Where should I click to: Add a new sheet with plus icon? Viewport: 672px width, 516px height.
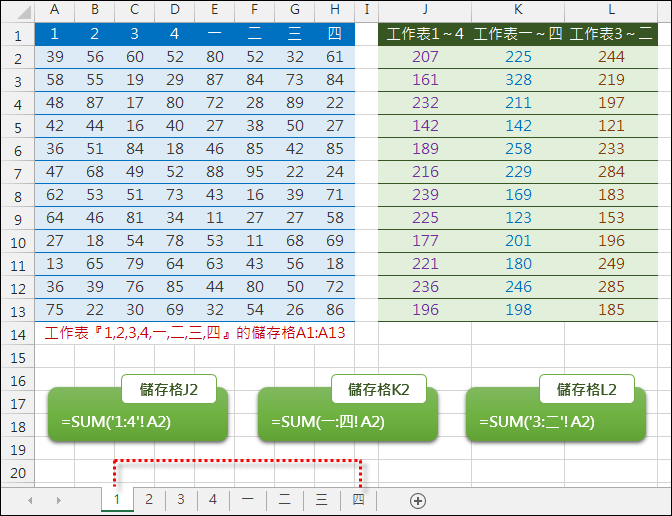[x=417, y=501]
